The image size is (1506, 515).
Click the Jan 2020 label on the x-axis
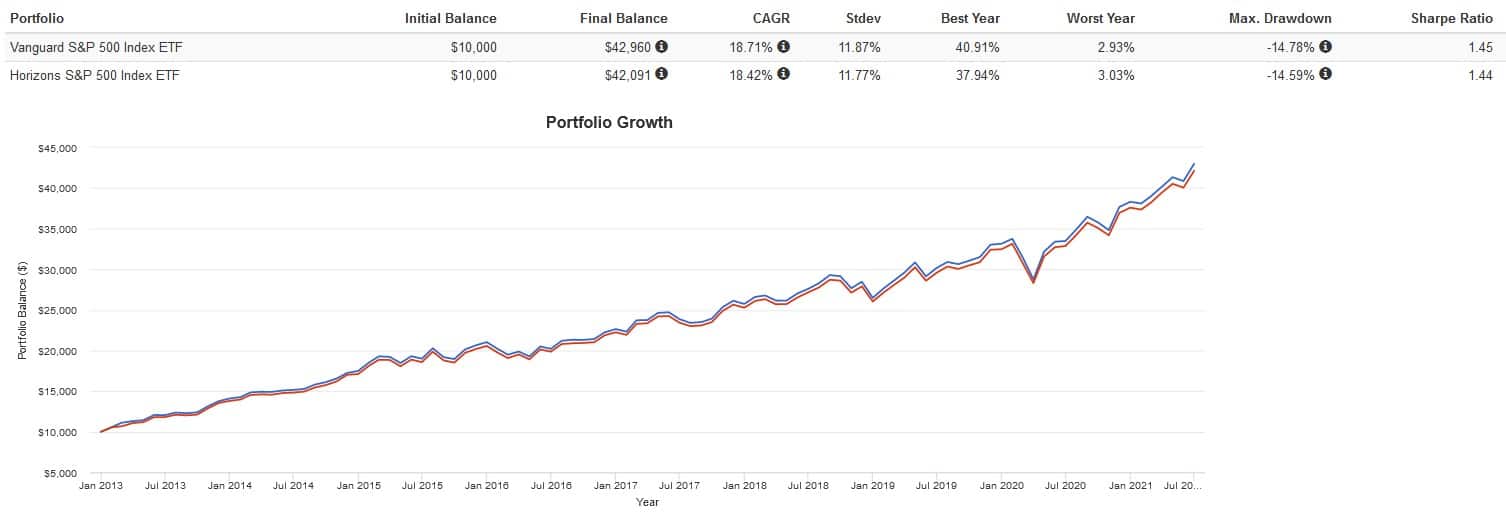[1002, 485]
